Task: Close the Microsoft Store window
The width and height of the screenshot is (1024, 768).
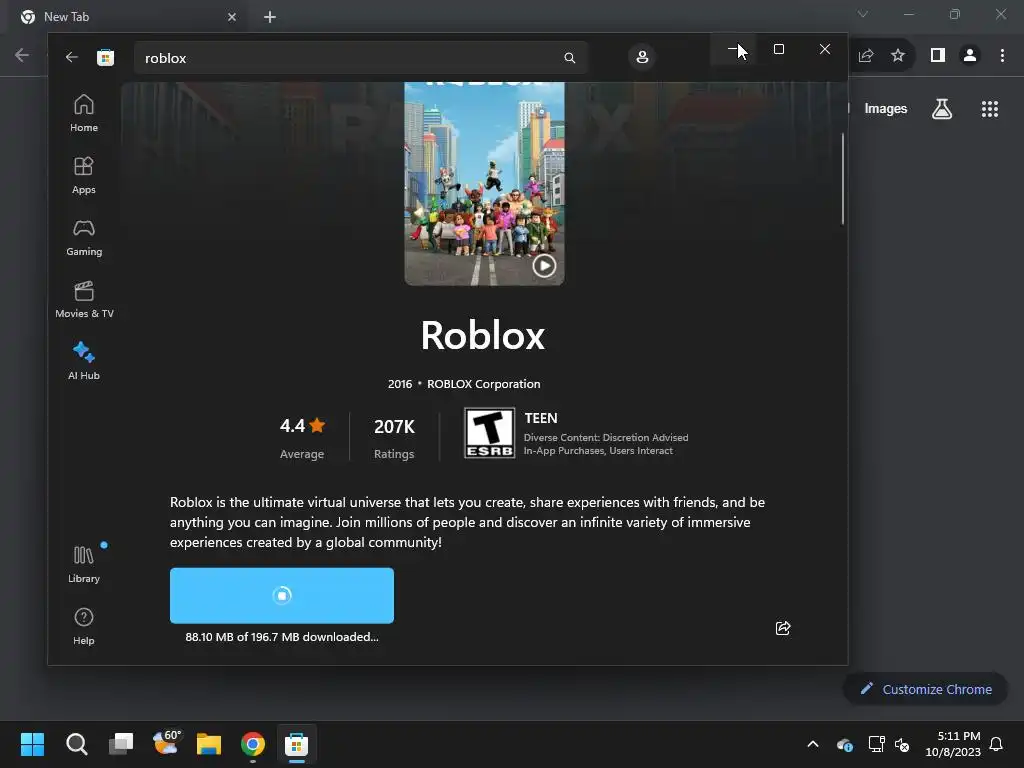Action: tap(825, 49)
